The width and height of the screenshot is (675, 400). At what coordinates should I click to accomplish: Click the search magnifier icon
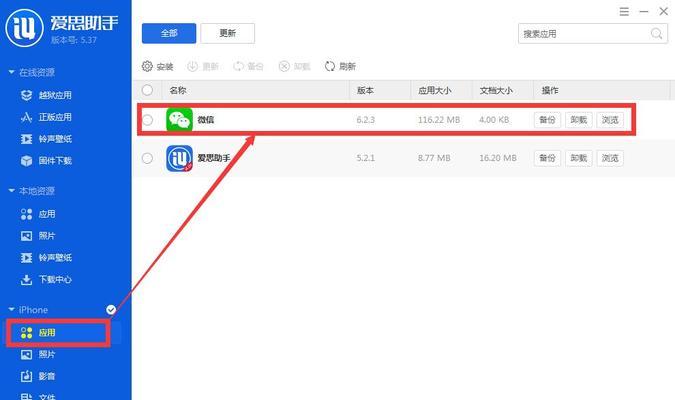point(656,34)
